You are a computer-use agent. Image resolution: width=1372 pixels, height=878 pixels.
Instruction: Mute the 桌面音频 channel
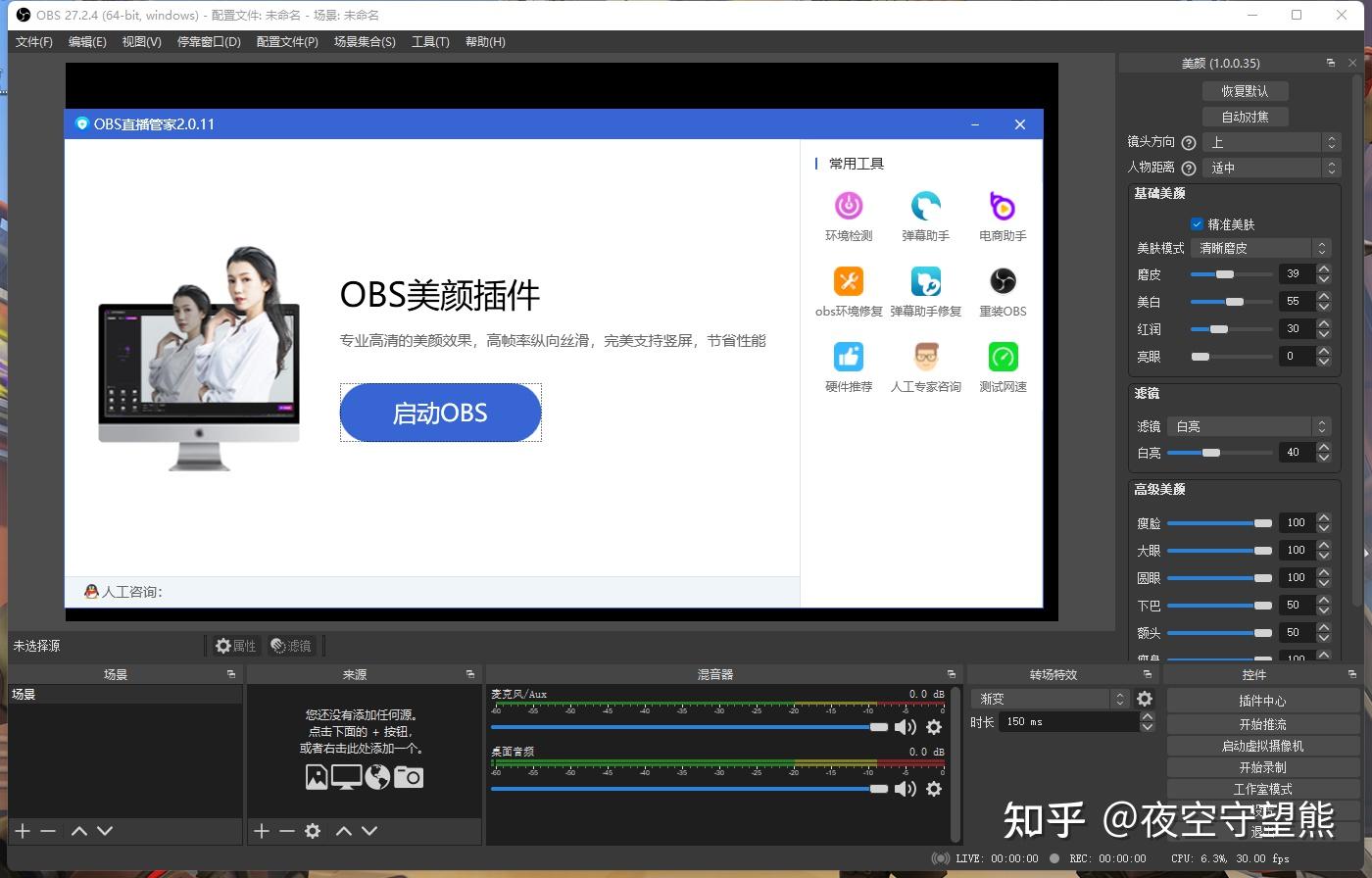[x=906, y=789]
